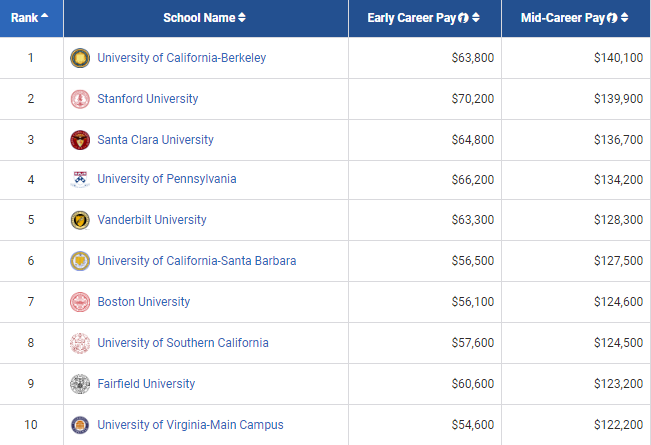Viewport: 651px width, 445px height.
Task: Open the Stanford University link
Action: [x=148, y=99]
